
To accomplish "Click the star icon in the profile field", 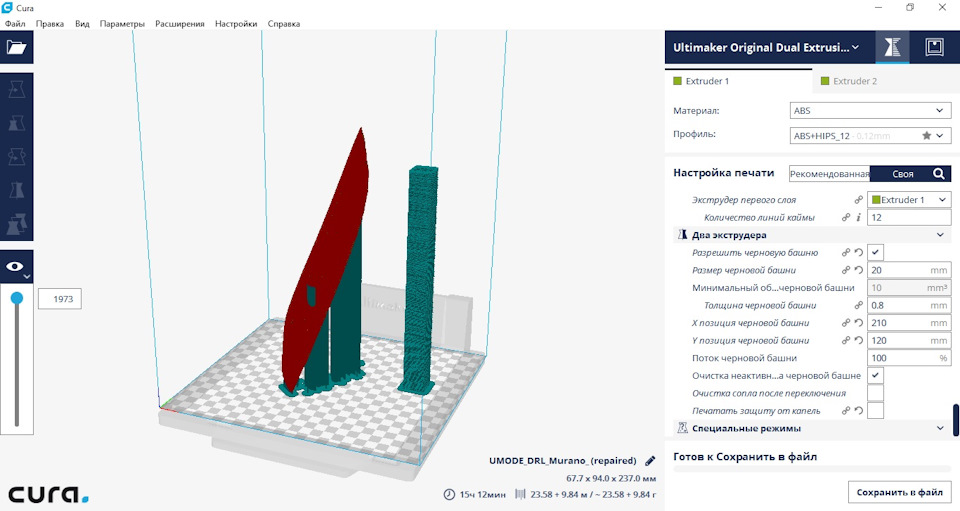I will [926, 136].
